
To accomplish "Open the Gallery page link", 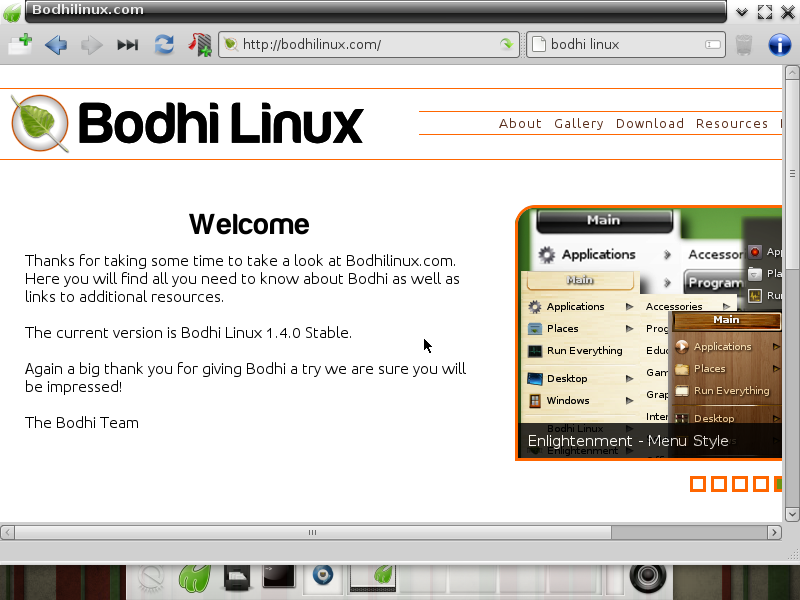I will (579, 123).
